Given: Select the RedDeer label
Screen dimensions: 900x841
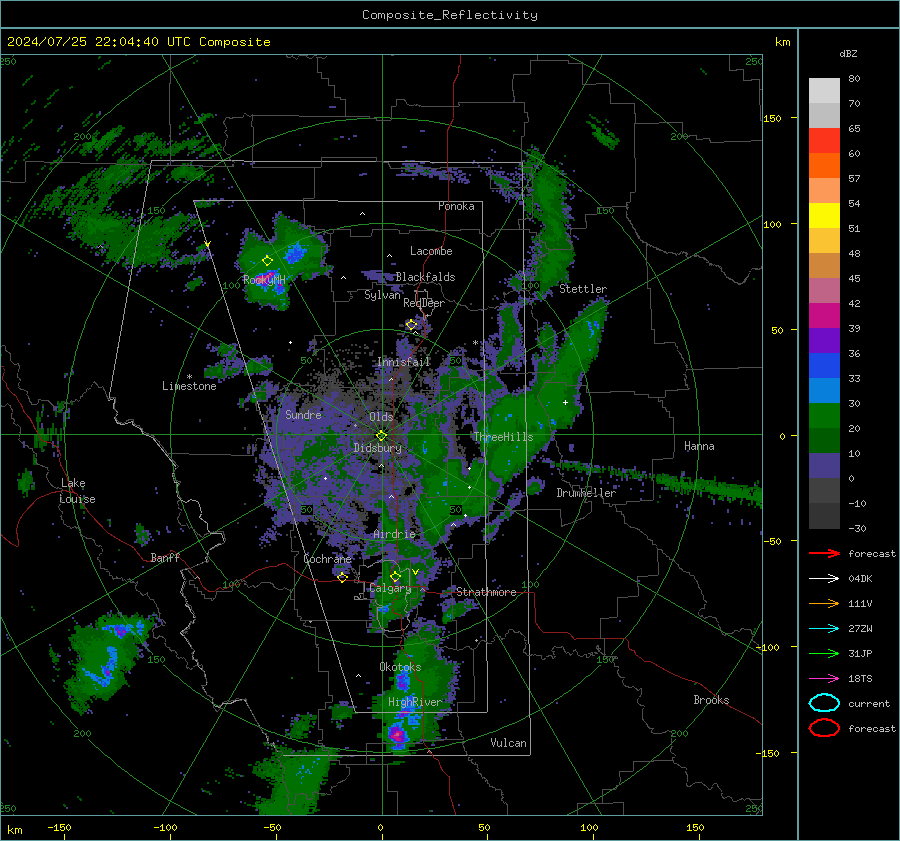Looking at the screenshot, I should coord(424,303).
